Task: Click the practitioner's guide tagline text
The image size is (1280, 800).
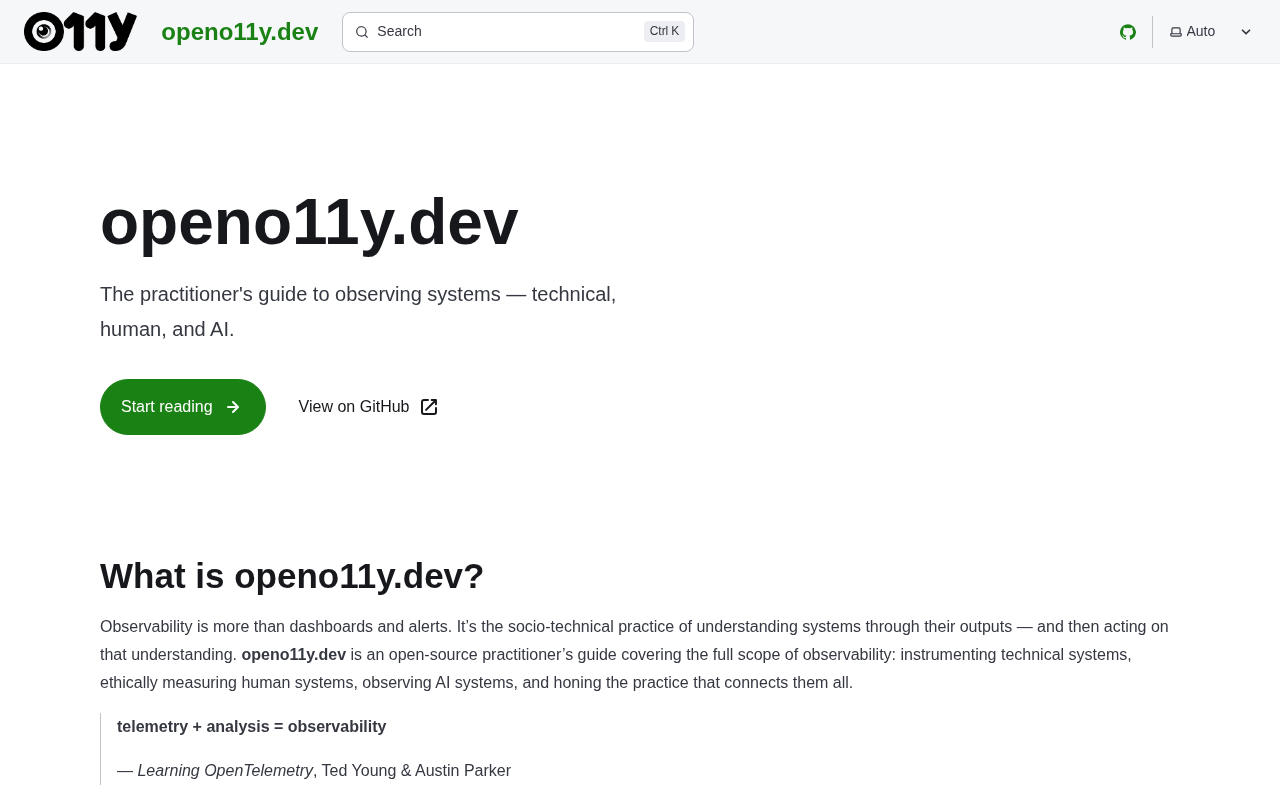Action: coord(358,312)
